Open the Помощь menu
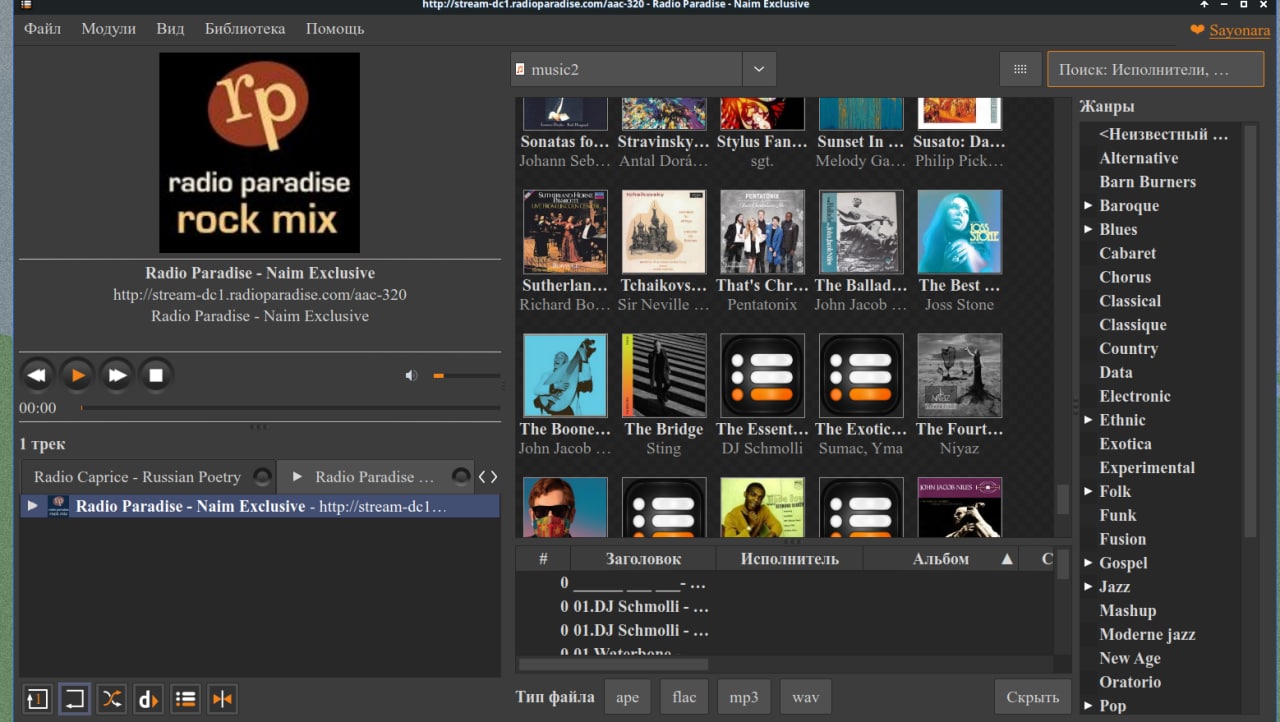1280x722 pixels. 335,29
